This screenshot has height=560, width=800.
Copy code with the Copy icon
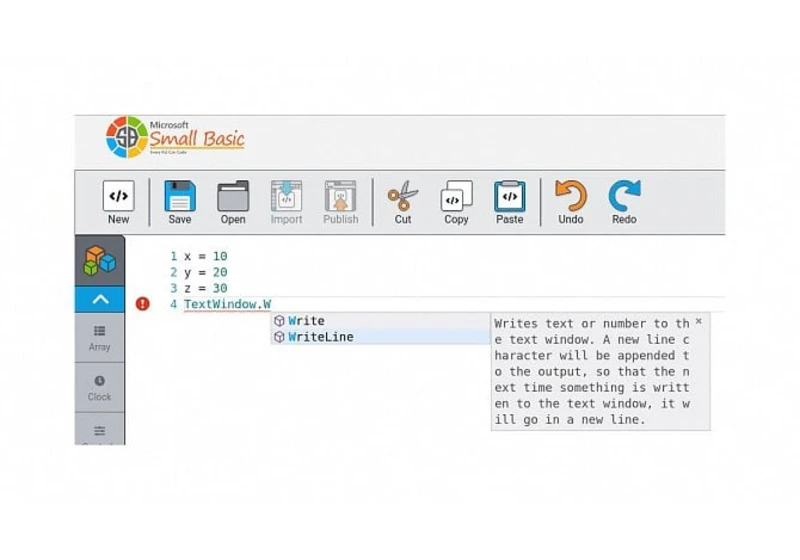tap(456, 196)
